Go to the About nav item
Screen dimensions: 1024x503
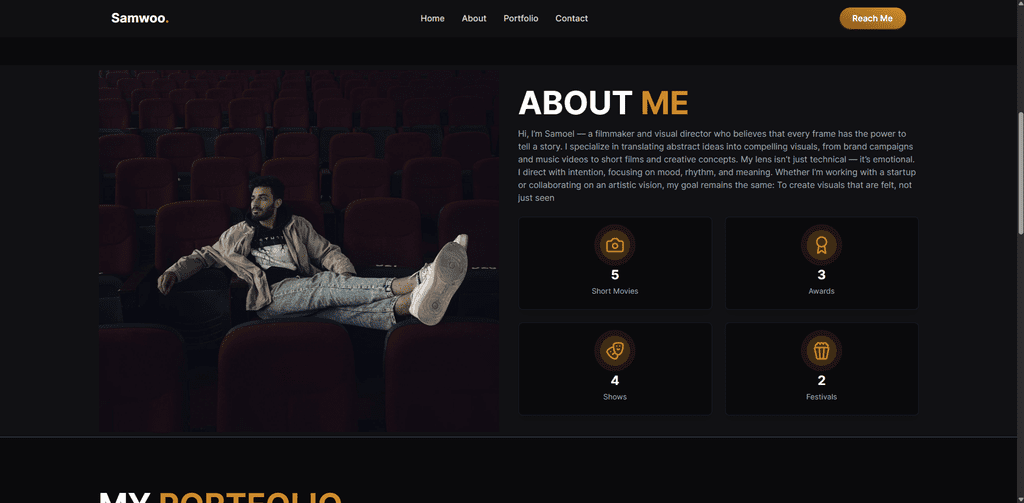[473, 18]
